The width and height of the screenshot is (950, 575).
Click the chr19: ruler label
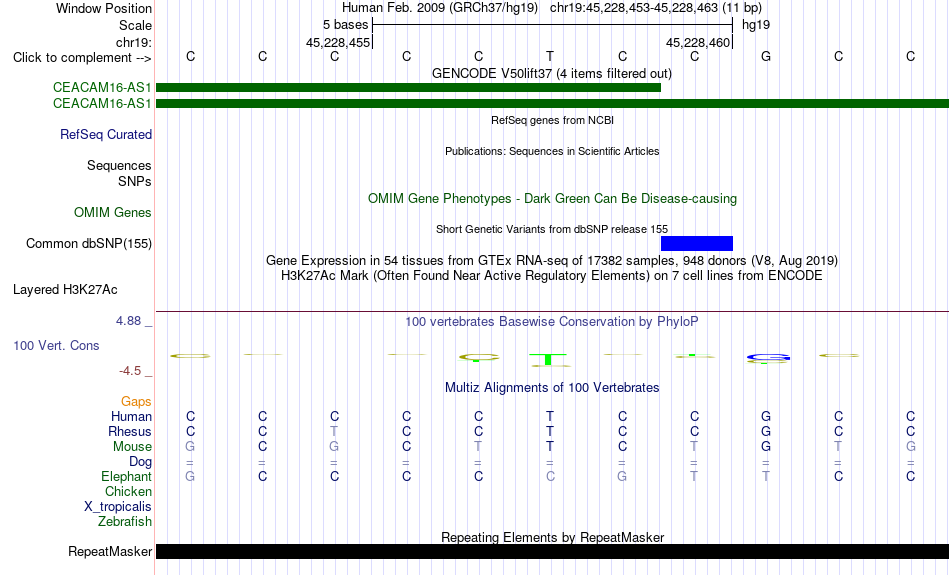pos(134,42)
